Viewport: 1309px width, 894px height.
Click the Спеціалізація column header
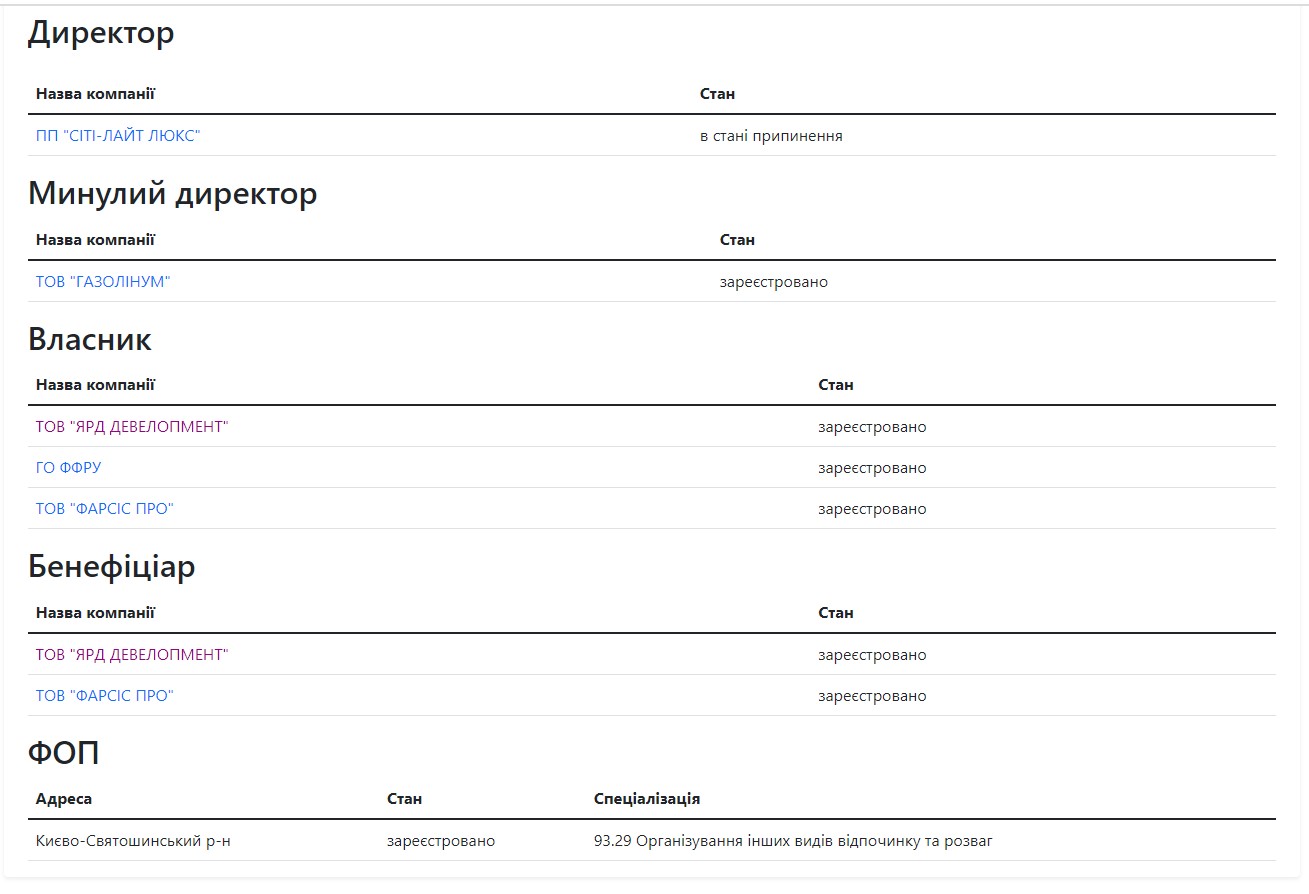pyautogui.click(x=647, y=799)
